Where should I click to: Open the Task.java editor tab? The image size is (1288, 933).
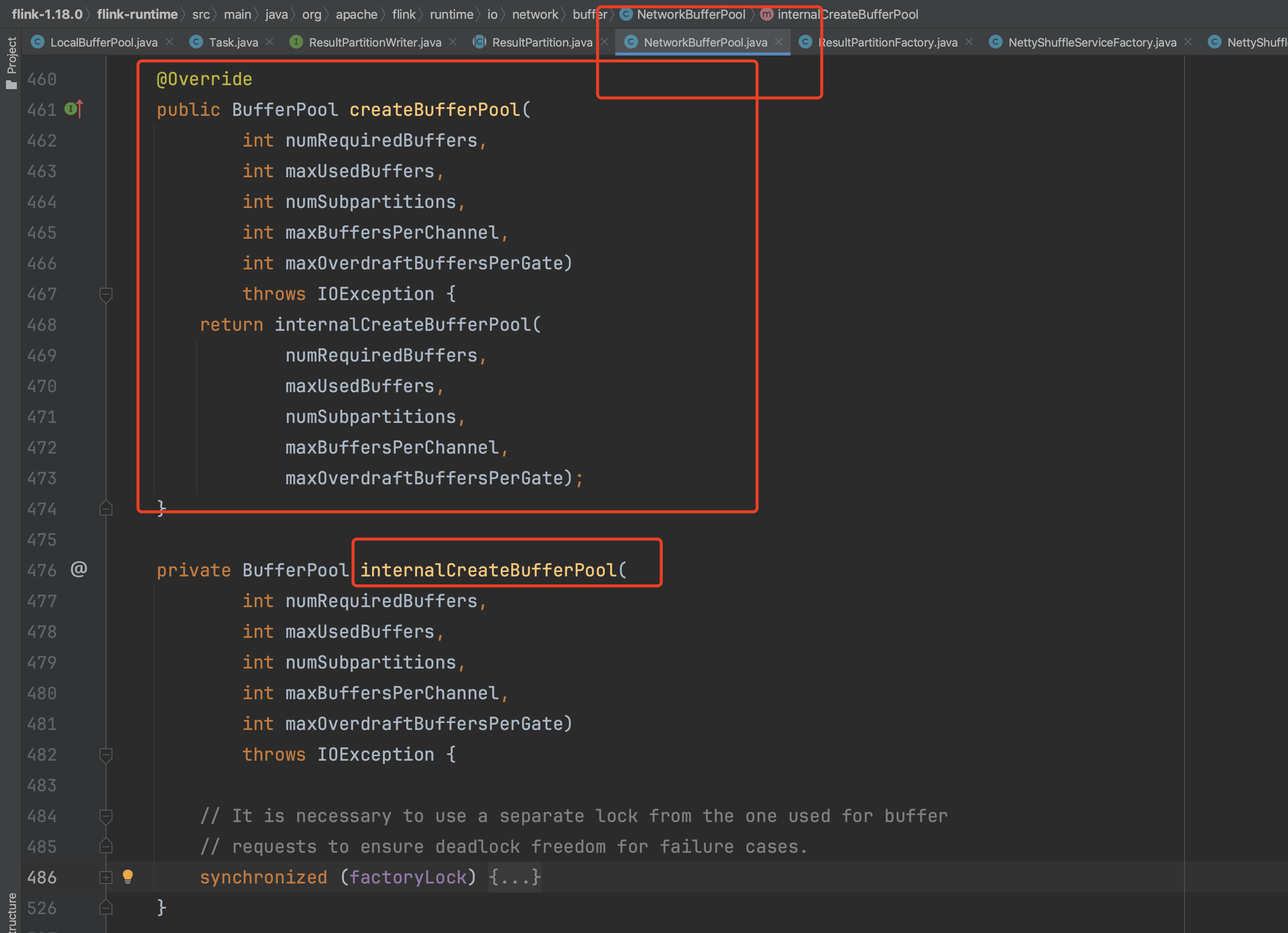[x=233, y=43]
